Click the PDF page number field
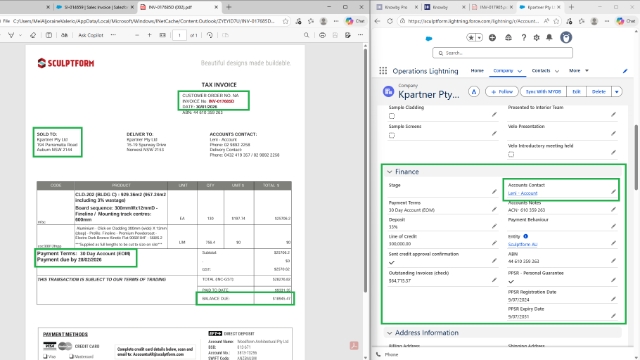Screen dimensions: 640x360 [179, 35]
